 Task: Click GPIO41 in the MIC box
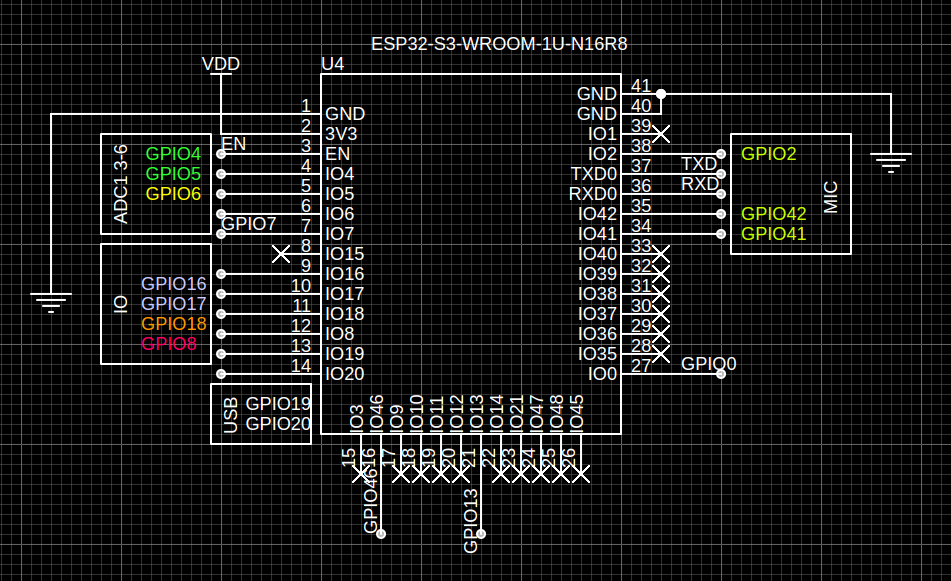click(773, 233)
